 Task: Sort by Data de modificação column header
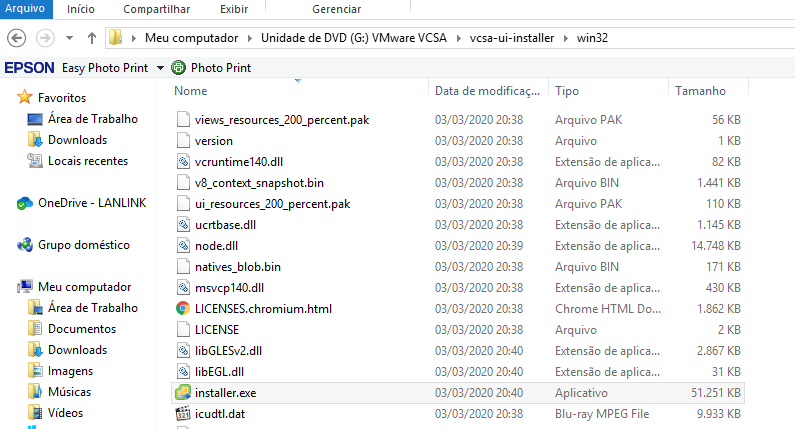(487, 91)
